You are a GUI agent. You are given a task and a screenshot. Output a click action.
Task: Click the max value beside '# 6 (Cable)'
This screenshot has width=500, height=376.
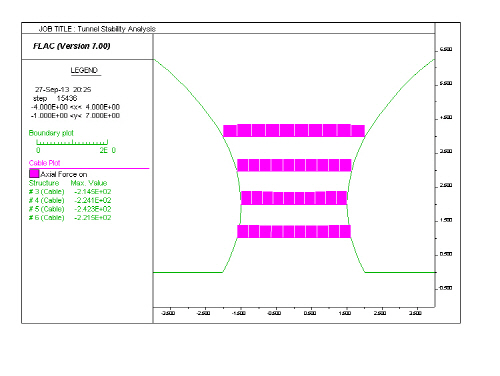point(93,218)
